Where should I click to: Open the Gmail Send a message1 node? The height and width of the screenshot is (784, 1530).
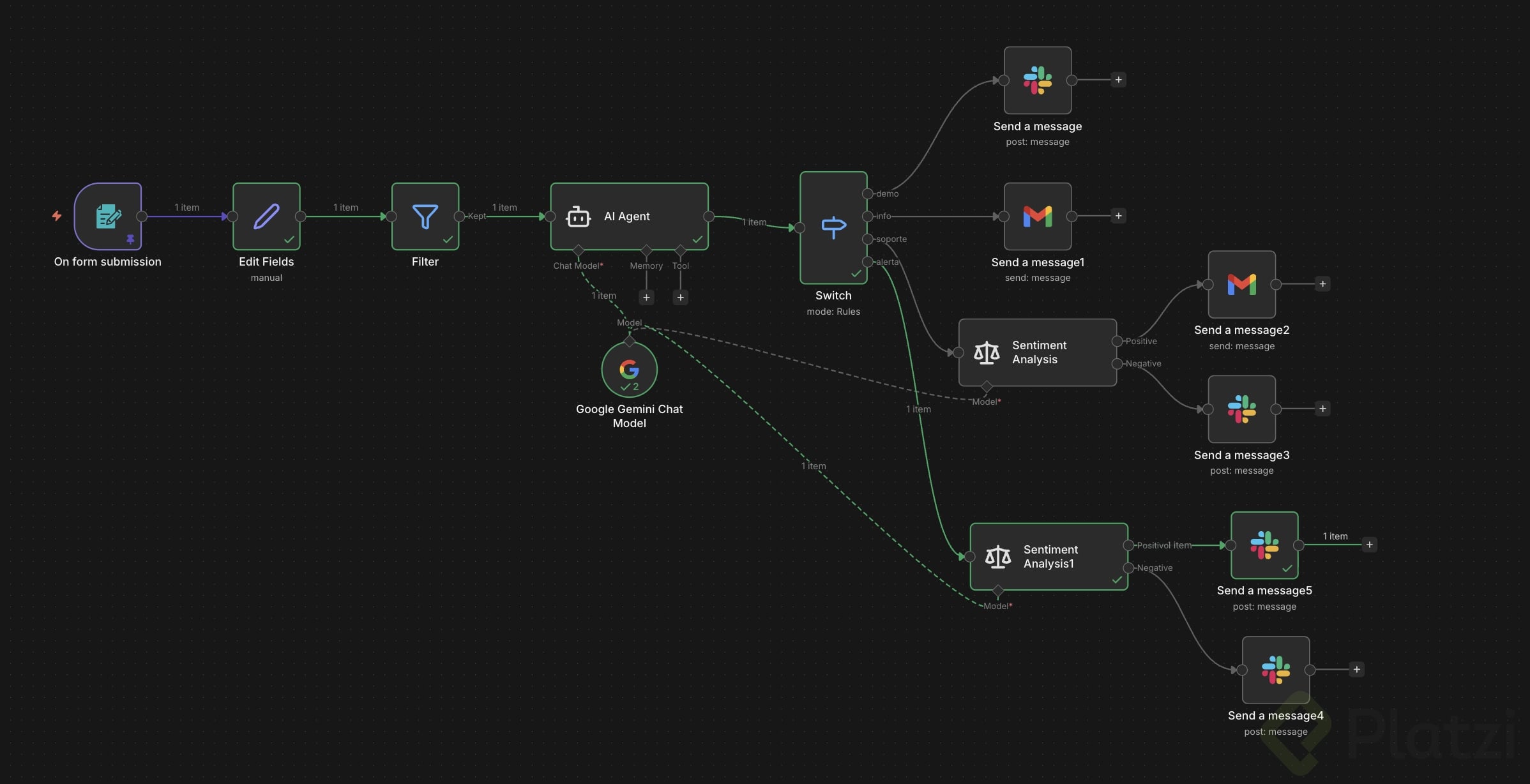1037,216
